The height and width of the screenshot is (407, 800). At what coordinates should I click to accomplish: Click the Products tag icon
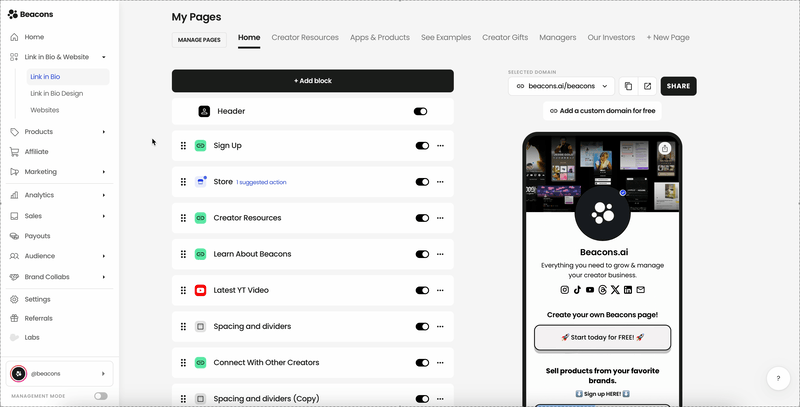[x=14, y=132]
